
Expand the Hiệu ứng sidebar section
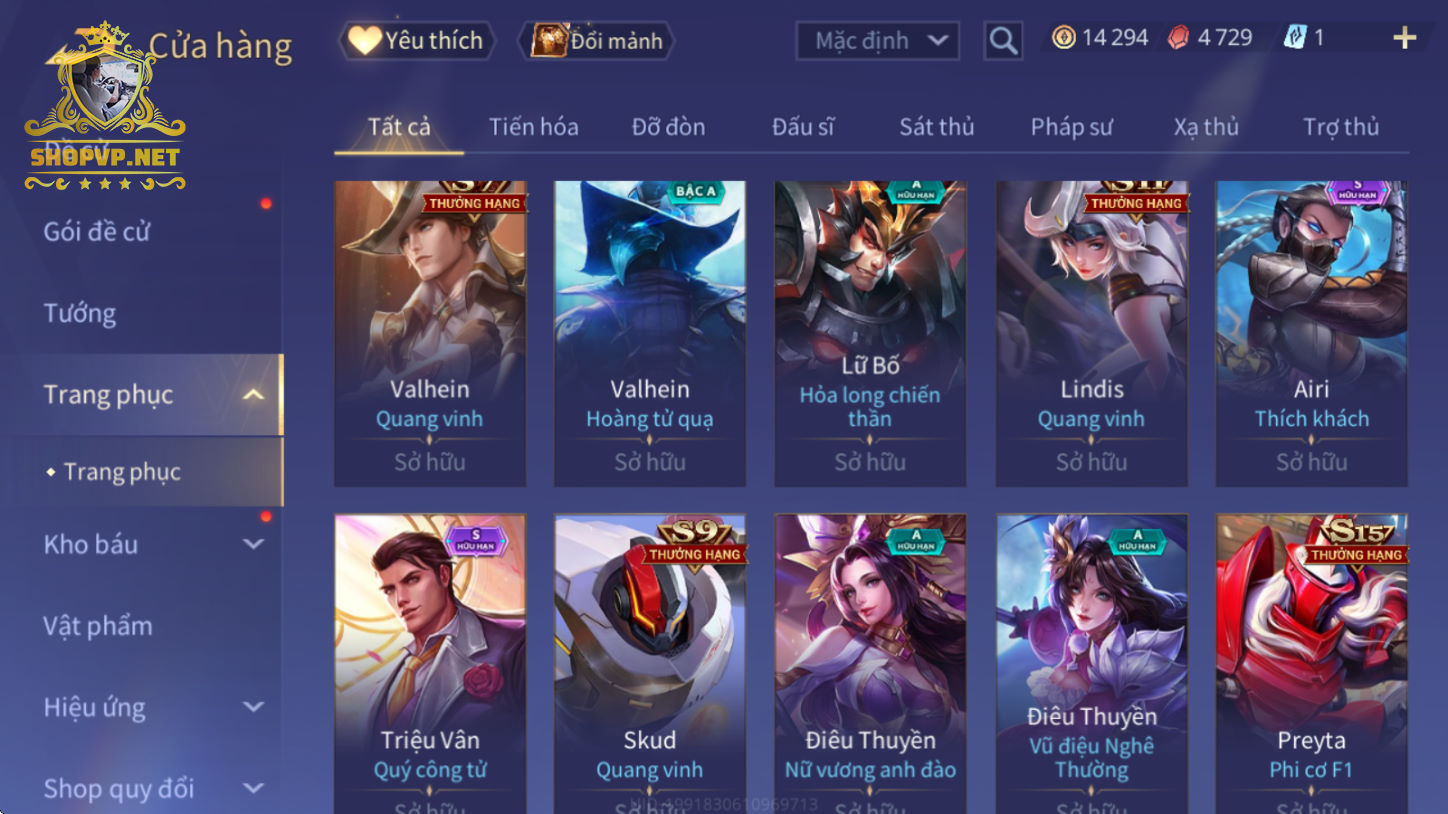tap(254, 707)
